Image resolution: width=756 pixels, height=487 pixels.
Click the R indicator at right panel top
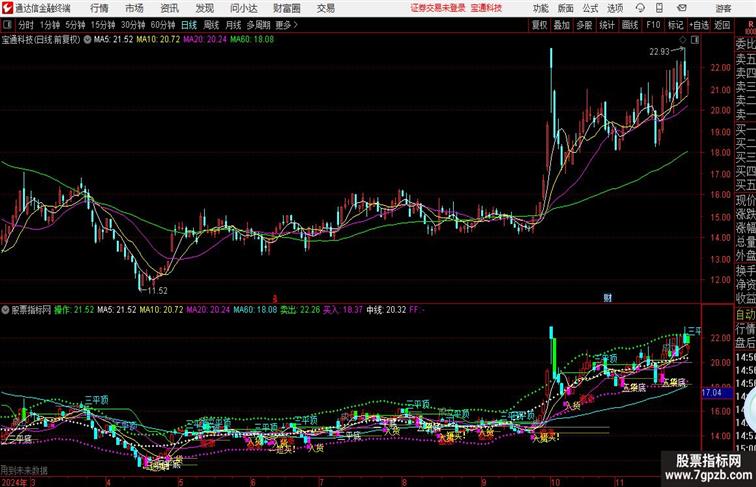click(750, 25)
